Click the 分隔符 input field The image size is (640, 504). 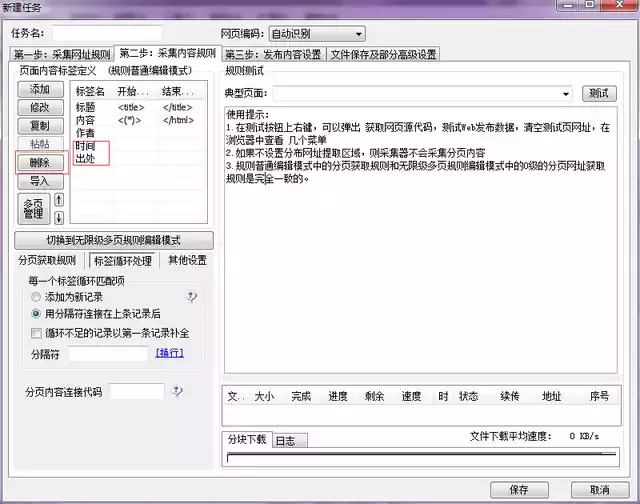[x=108, y=354]
